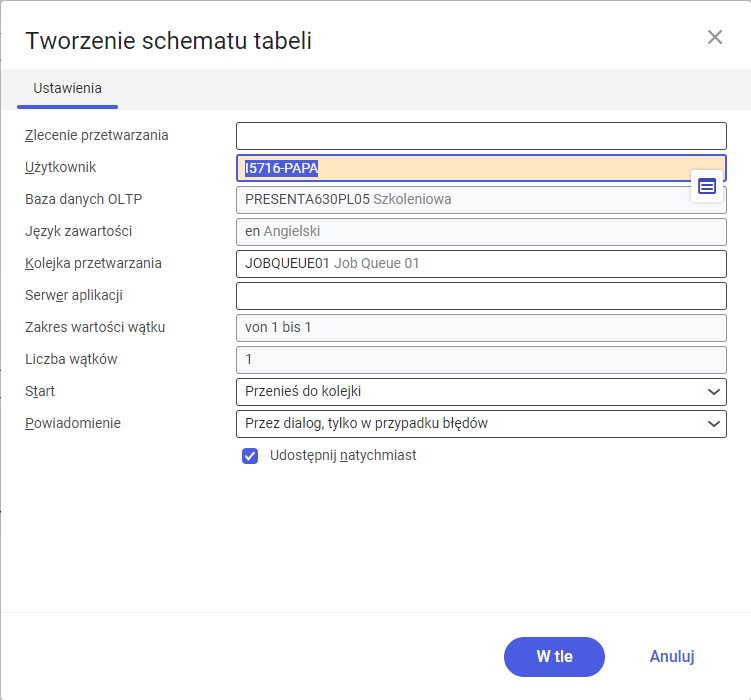
Task: Click the Język zawartości field
Action: pyautogui.click(x=481, y=232)
